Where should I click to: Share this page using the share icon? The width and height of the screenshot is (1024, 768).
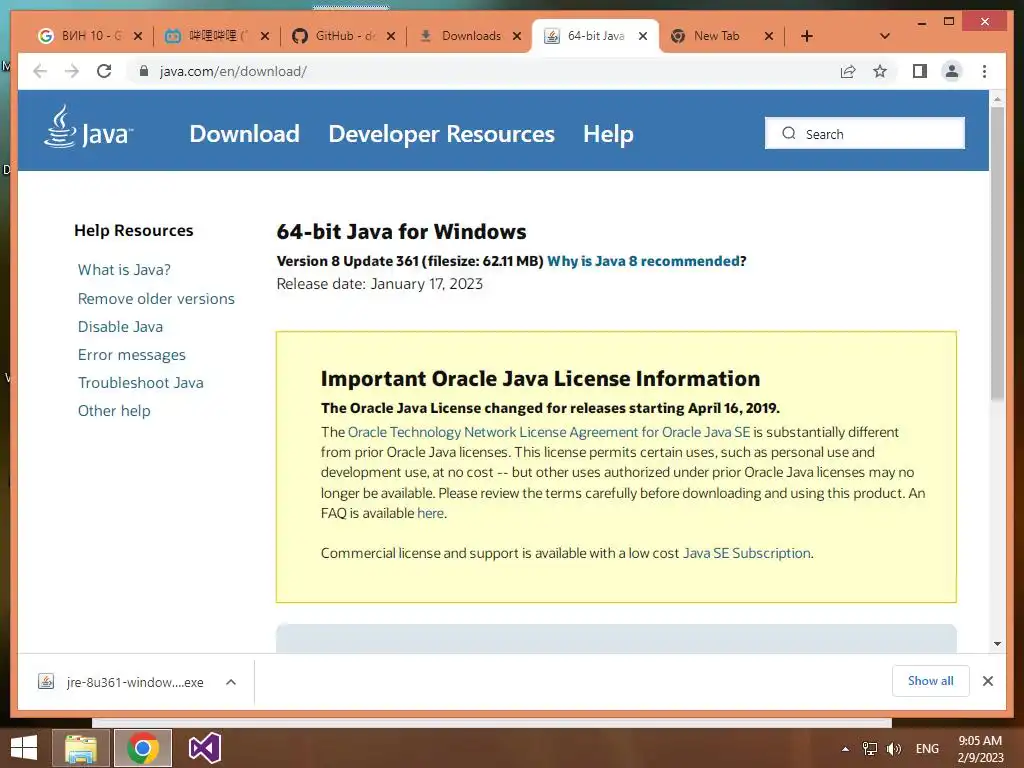click(x=848, y=71)
